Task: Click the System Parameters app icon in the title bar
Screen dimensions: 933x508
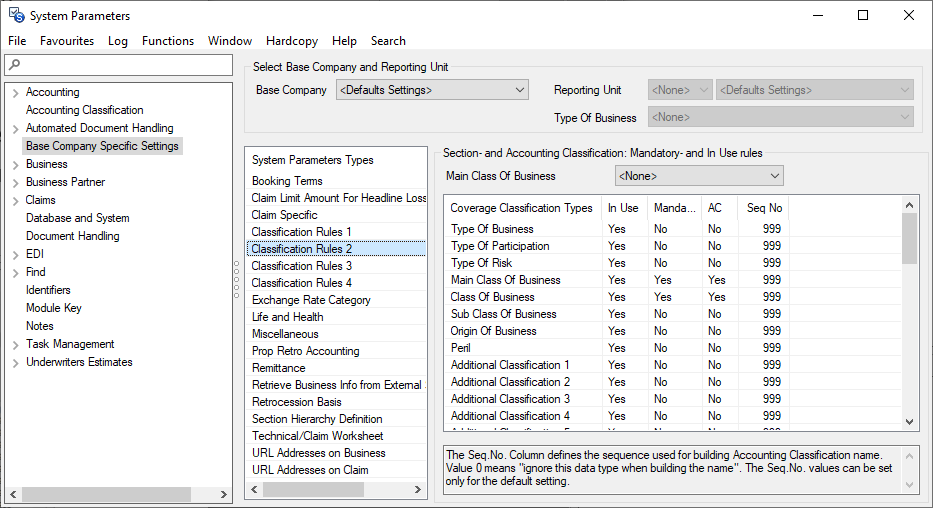Action: pyautogui.click(x=16, y=16)
